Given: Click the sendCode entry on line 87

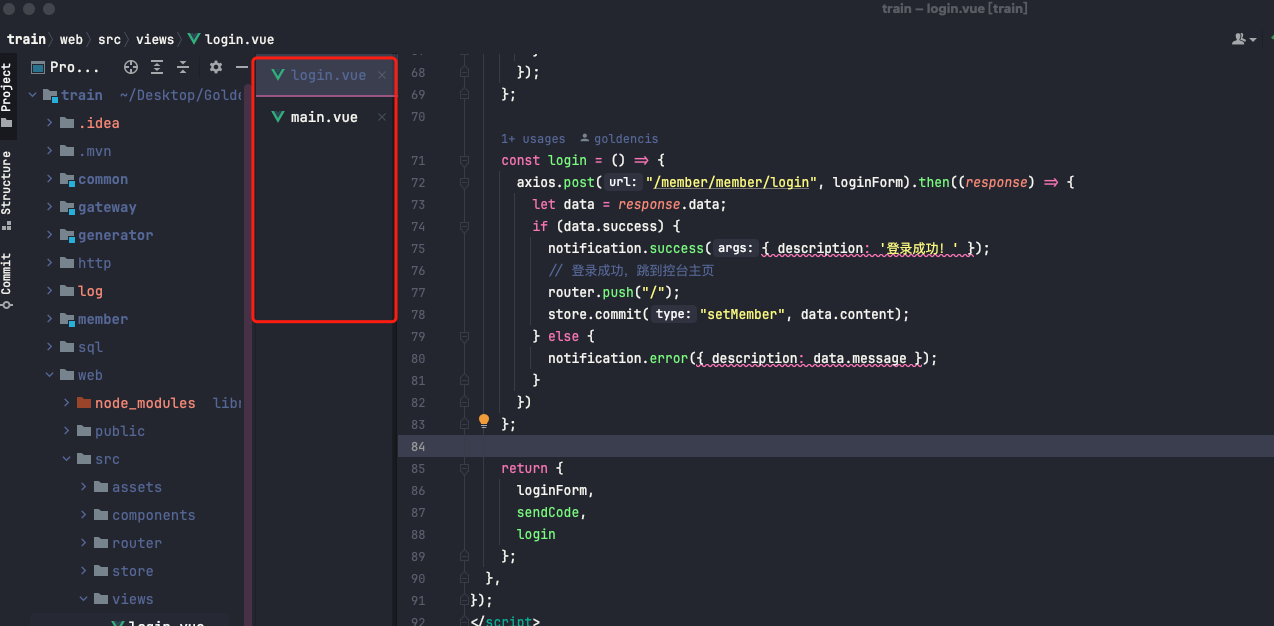Looking at the screenshot, I should coord(551,512).
